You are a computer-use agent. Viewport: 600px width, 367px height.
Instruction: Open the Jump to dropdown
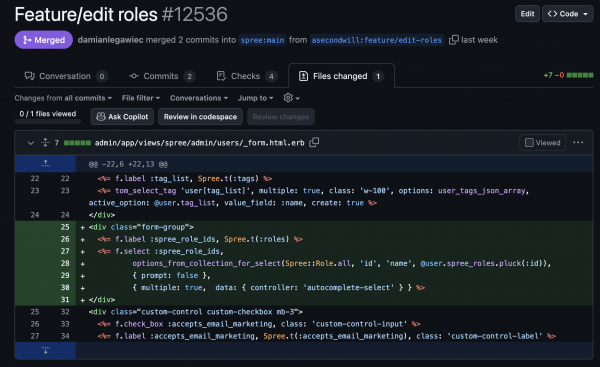click(x=256, y=98)
